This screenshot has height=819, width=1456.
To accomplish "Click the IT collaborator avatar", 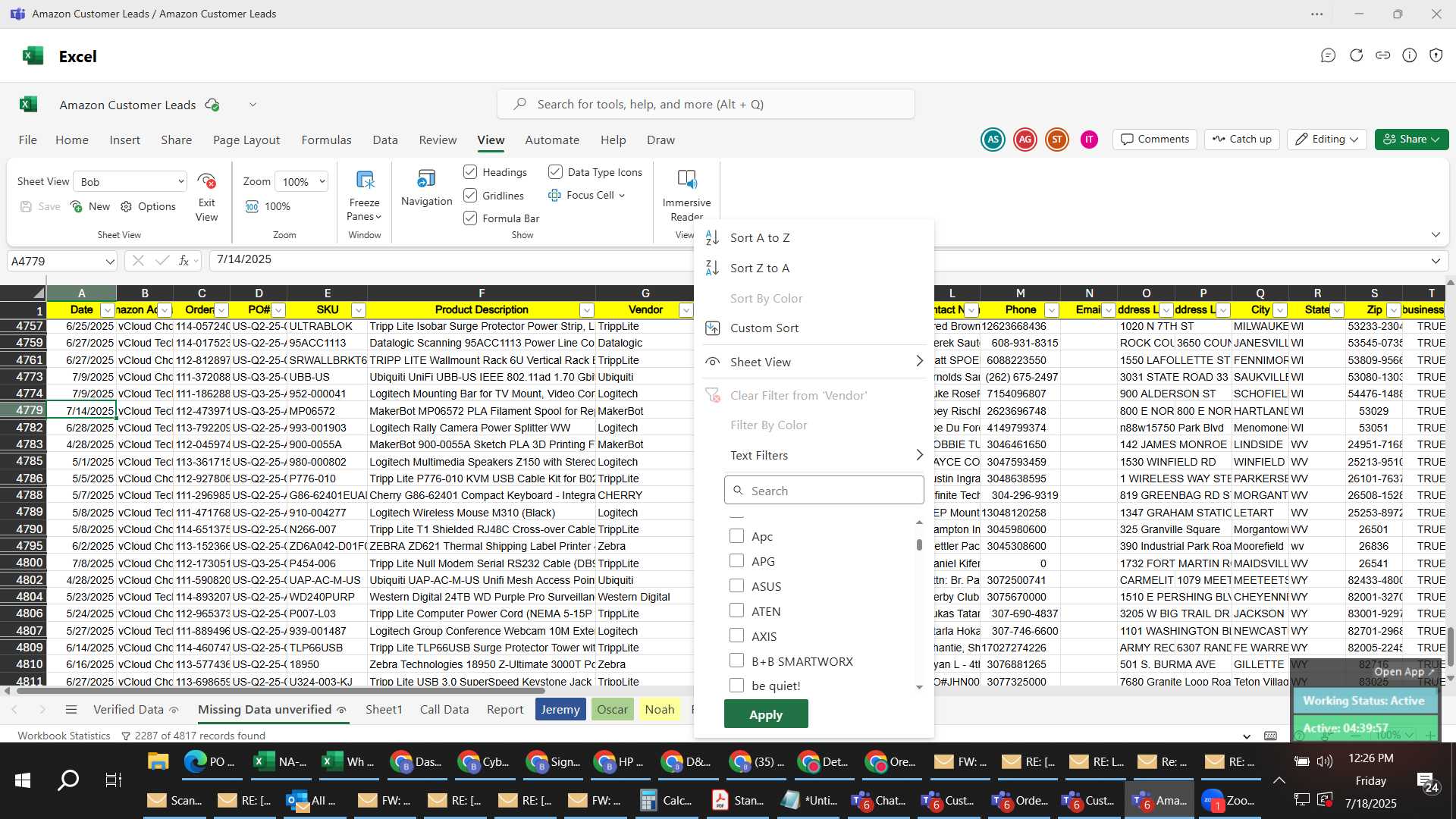I will pos(1089,140).
